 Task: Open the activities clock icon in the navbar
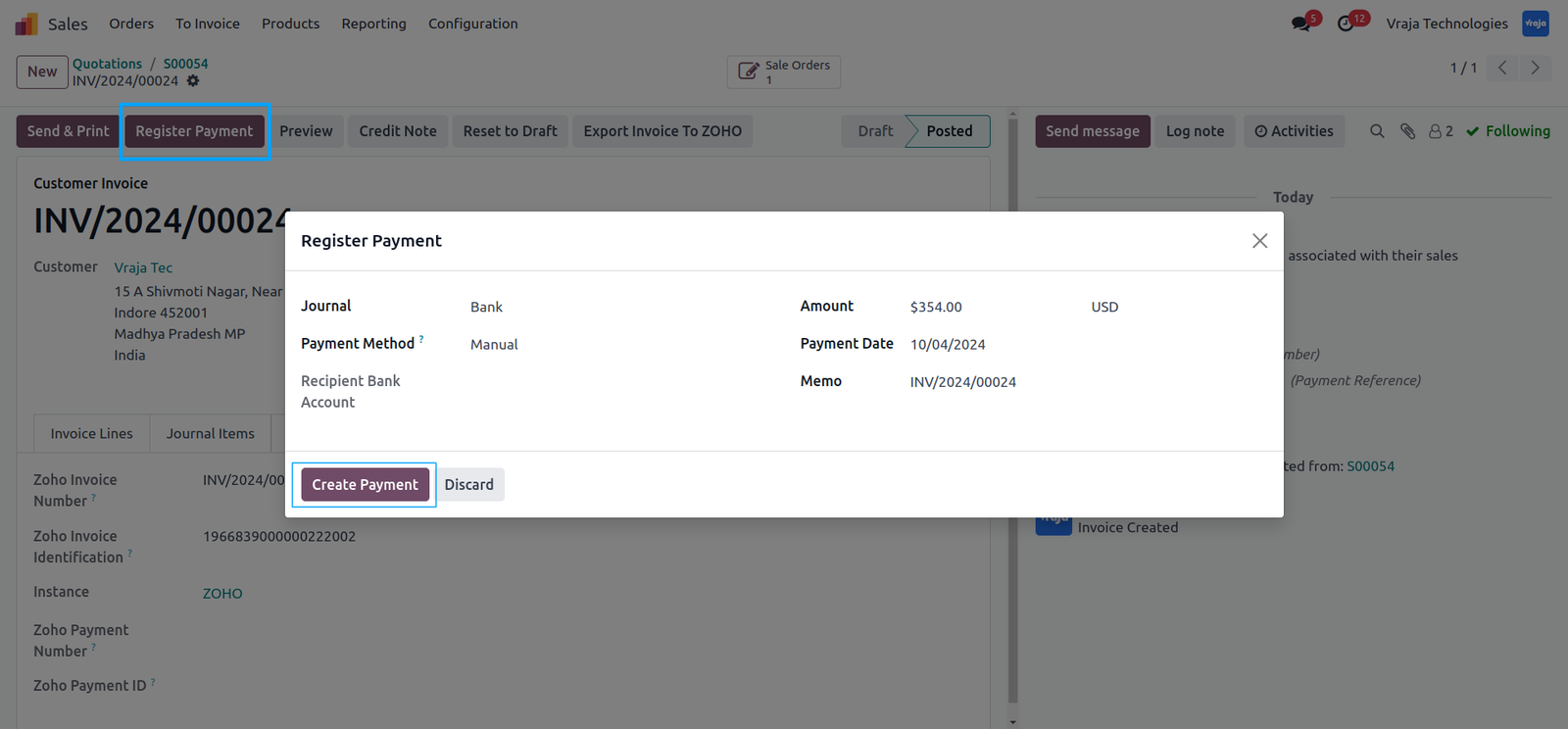1347,23
